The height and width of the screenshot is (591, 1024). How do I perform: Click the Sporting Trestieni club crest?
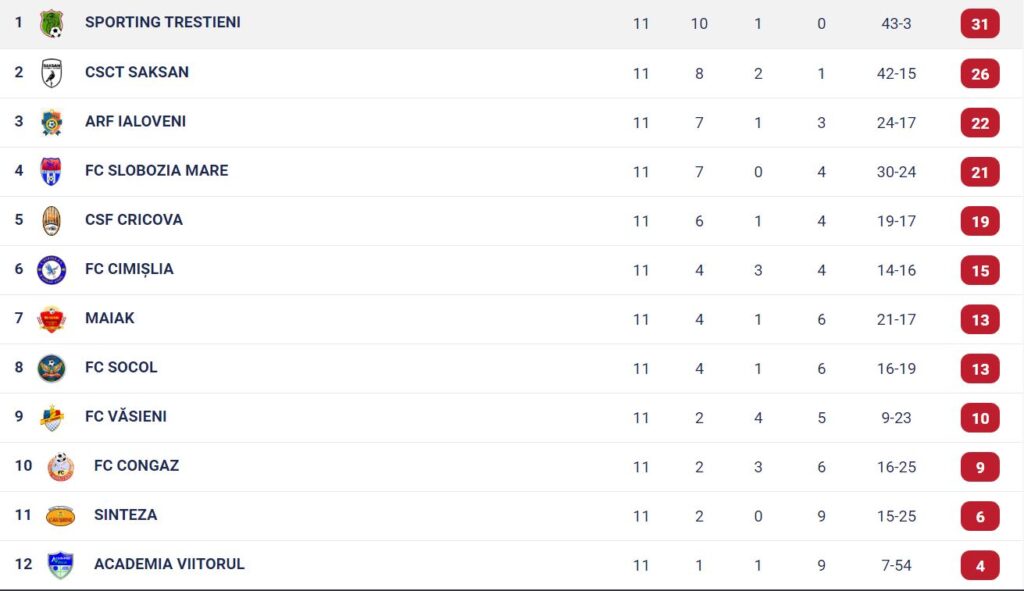pyautogui.click(x=51, y=24)
